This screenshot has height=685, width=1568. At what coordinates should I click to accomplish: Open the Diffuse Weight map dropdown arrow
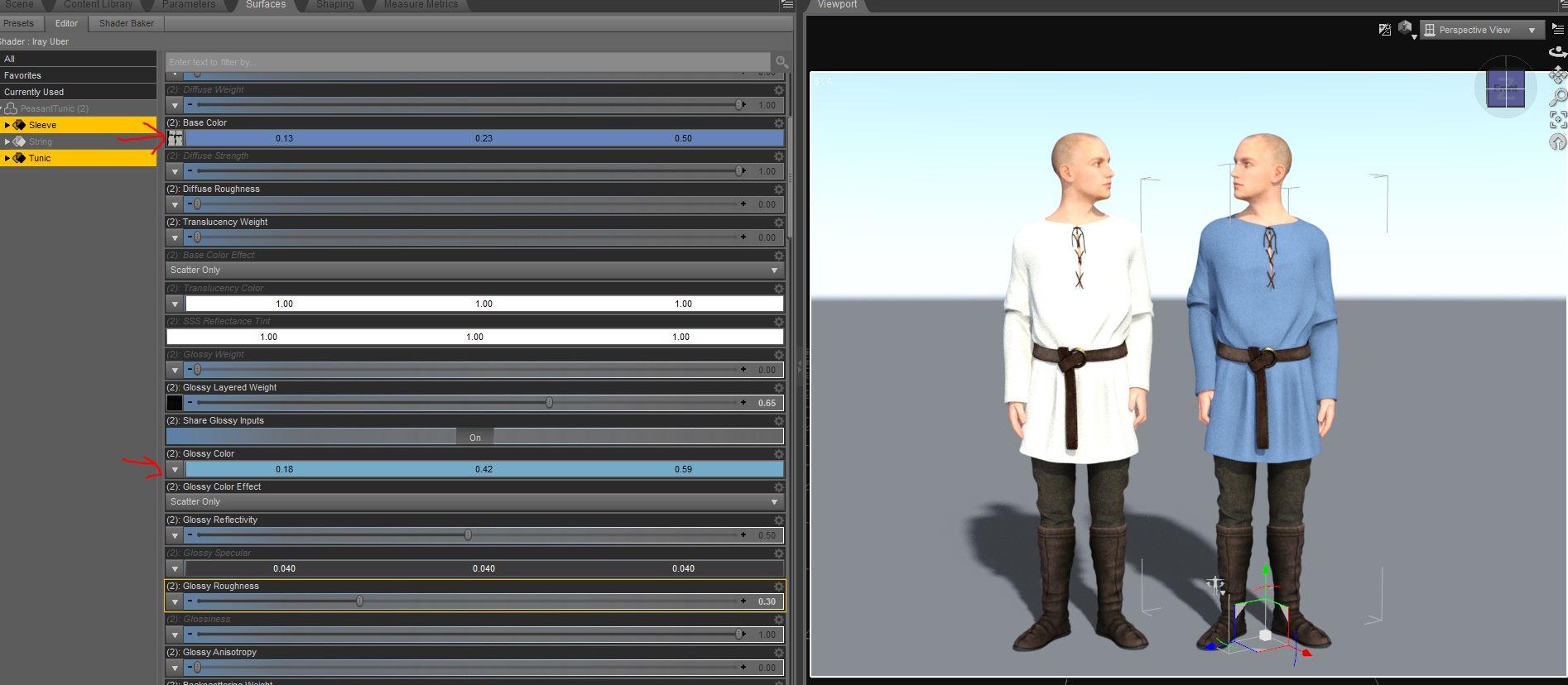175,105
